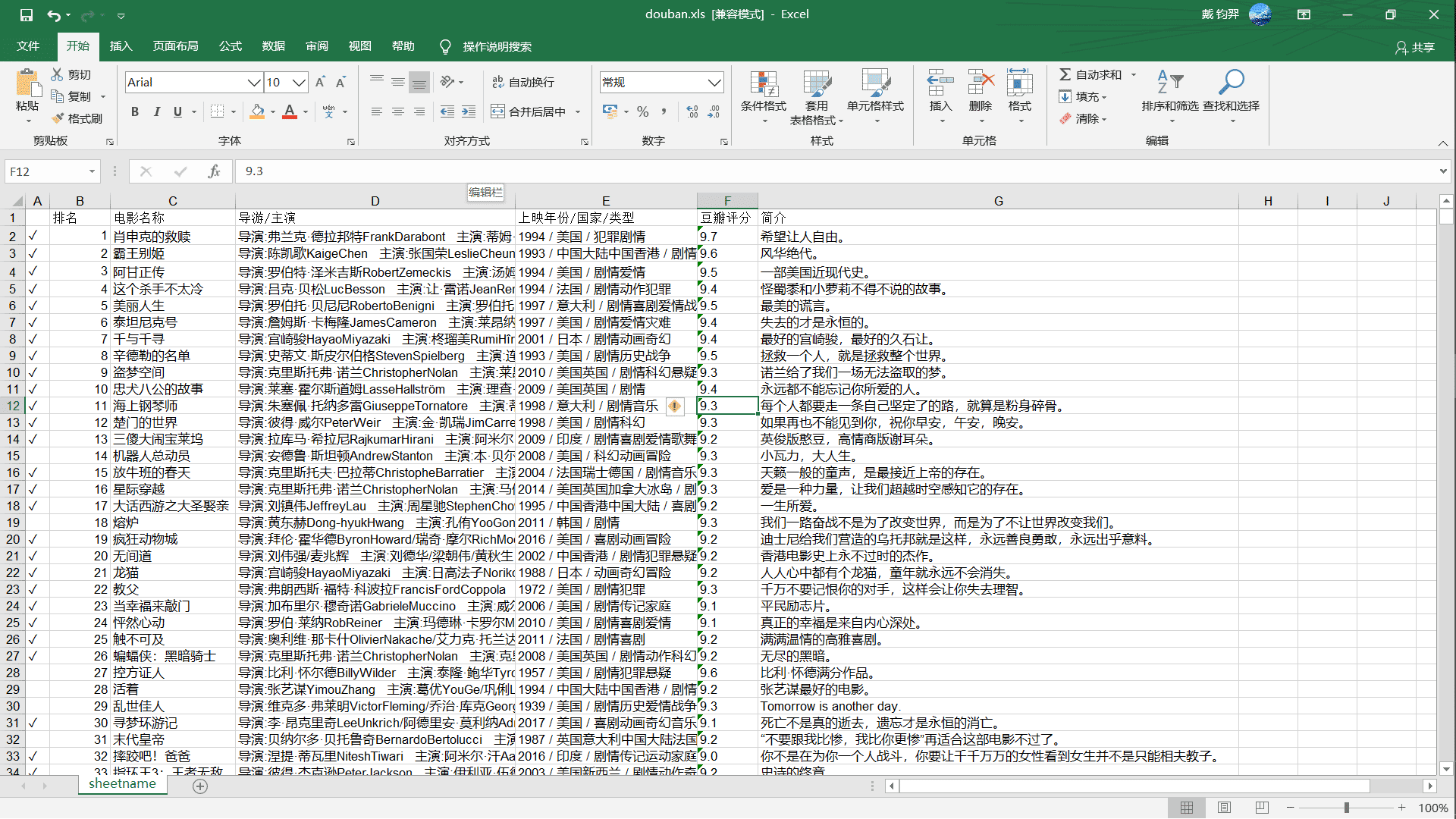Open find and select (查找和选择)
This screenshot has height=819, width=1456.
click(1231, 96)
